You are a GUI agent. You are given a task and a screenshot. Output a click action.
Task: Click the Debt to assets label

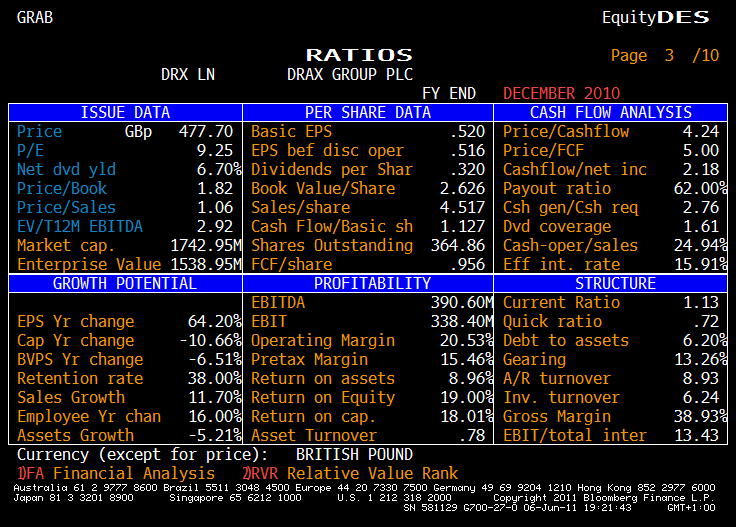point(566,340)
